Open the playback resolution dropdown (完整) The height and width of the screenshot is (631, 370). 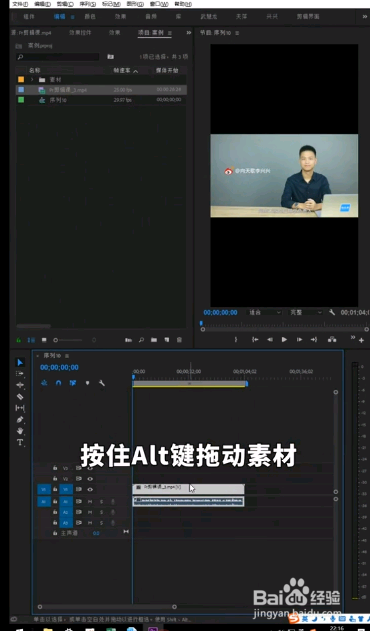(306, 312)
